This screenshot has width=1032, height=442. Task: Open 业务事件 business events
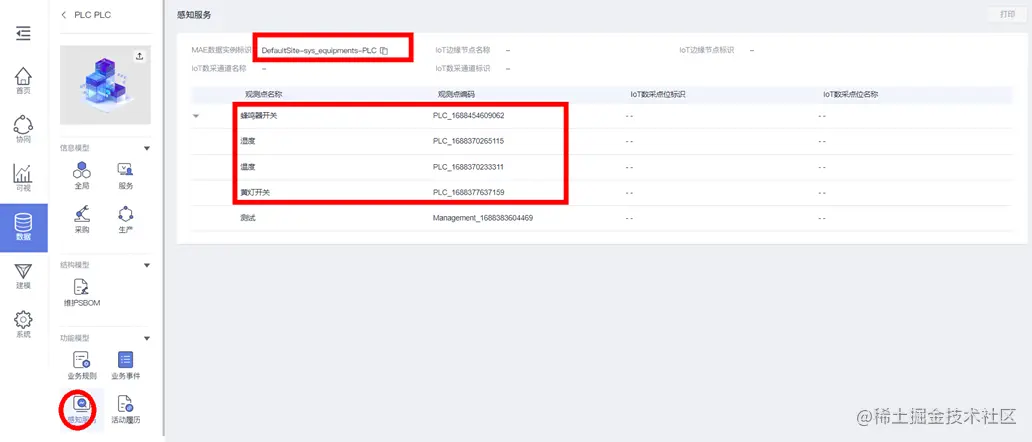[126, 366]
